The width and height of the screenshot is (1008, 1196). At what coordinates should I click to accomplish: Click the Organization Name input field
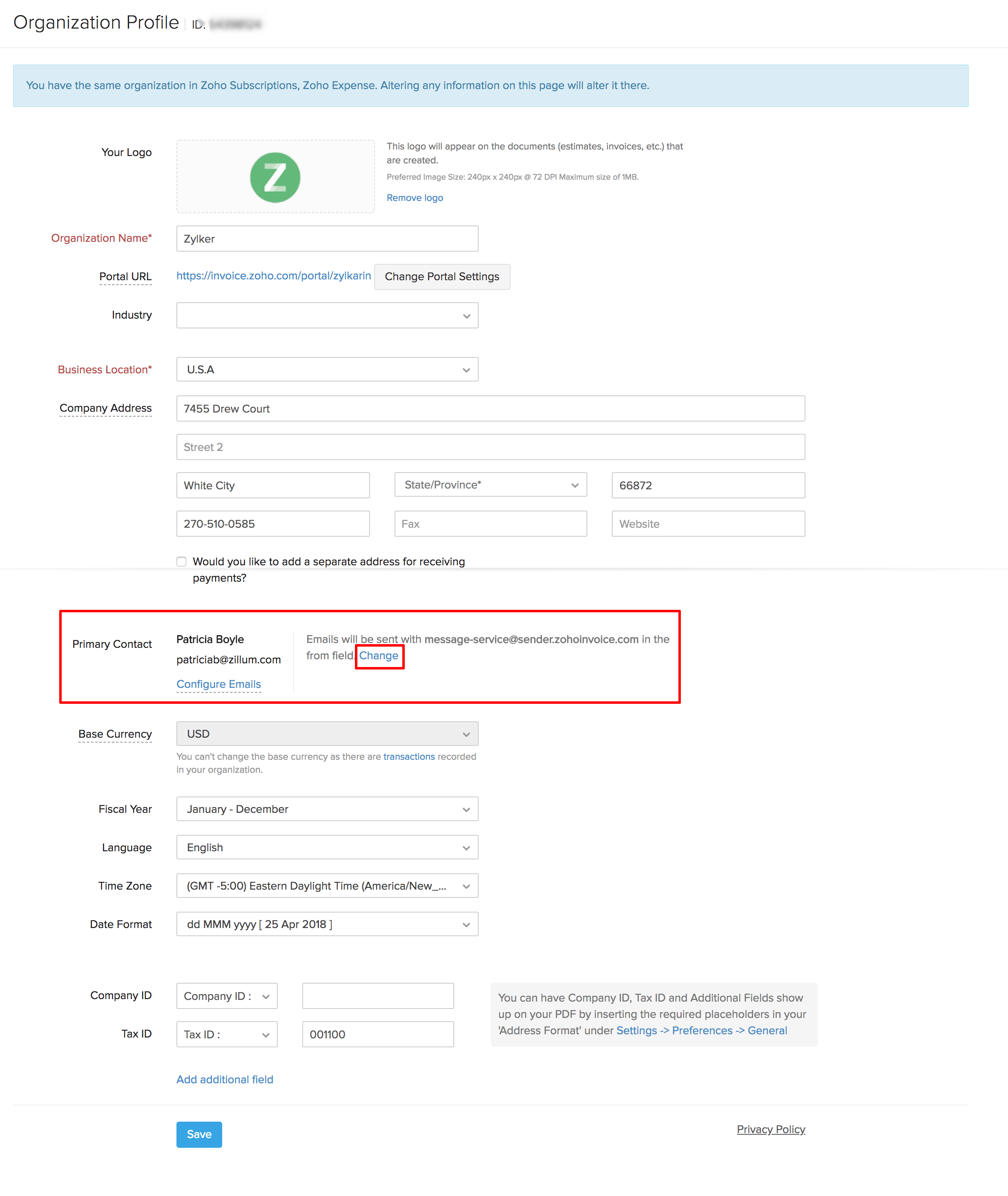click(327, 239)
